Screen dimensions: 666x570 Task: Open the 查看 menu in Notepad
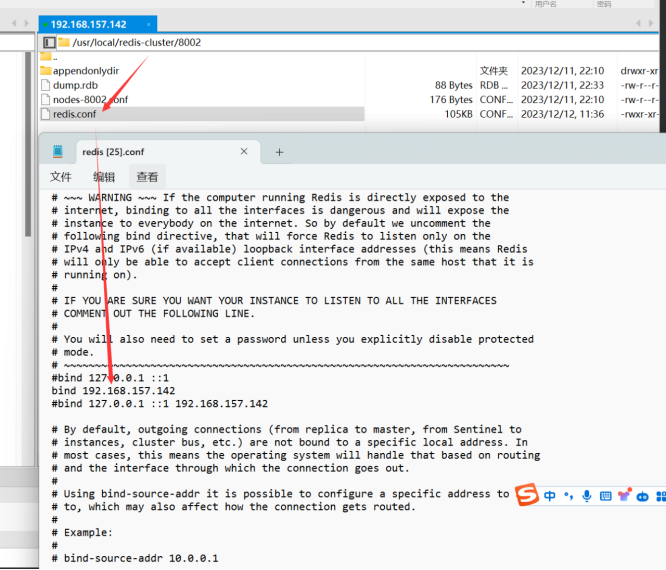click(x=147, y=177)
